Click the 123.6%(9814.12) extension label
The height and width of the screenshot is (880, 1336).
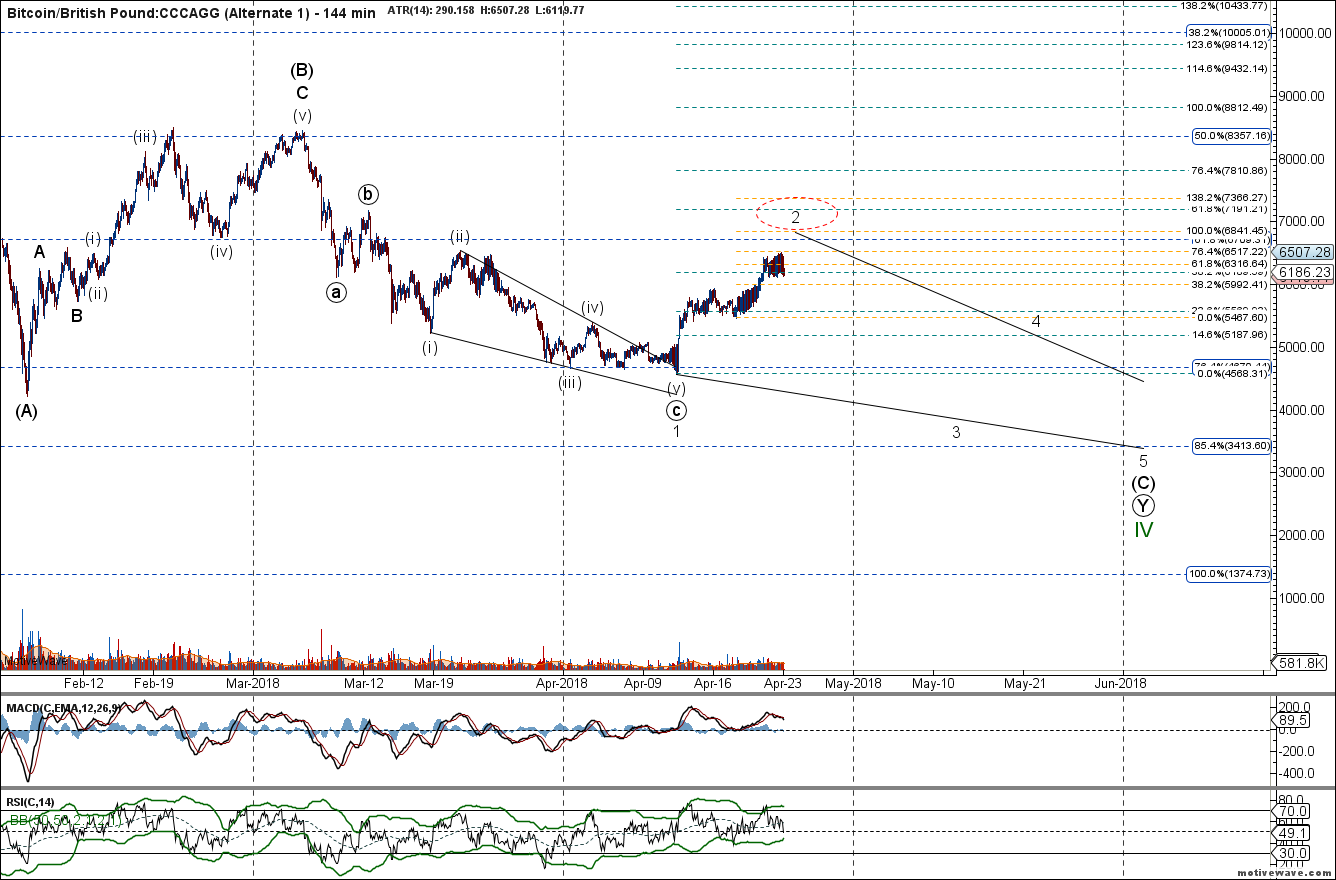[1227, 45]
